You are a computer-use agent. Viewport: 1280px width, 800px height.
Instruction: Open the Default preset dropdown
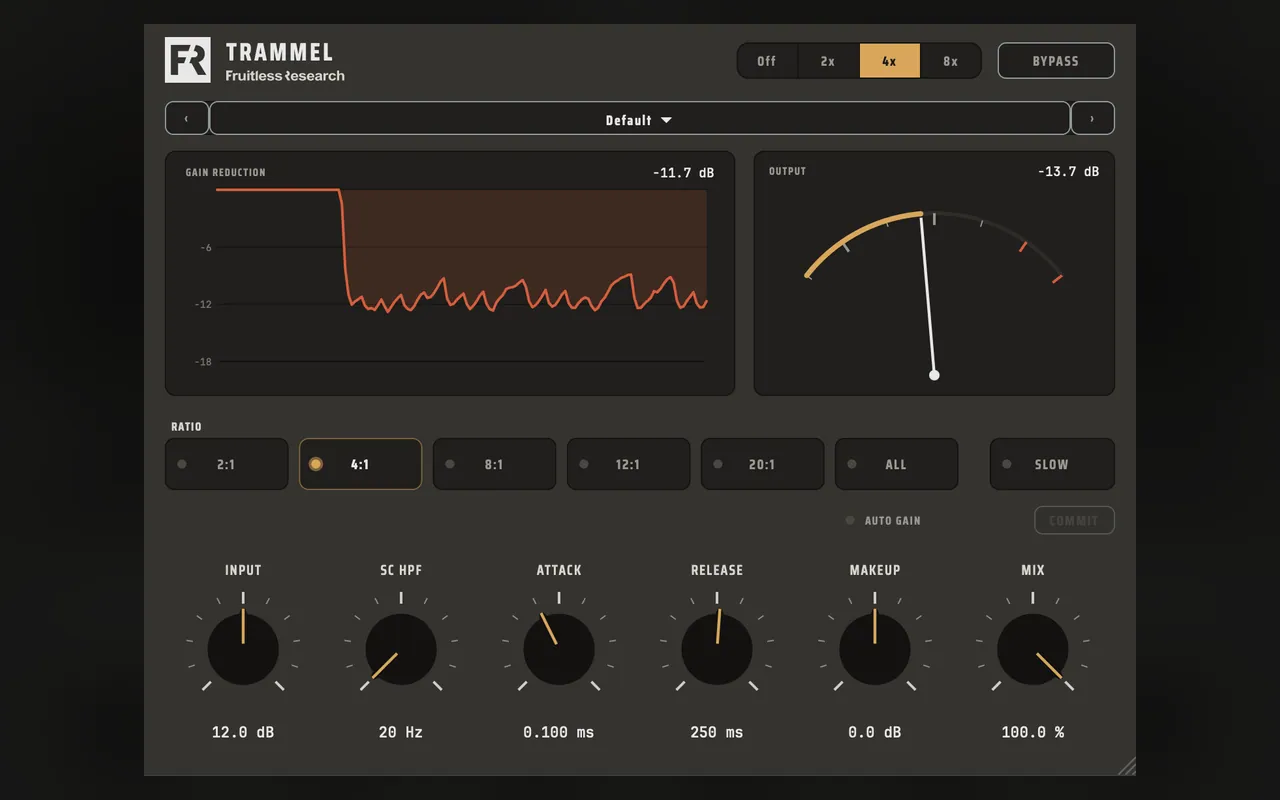coord(640,118)
